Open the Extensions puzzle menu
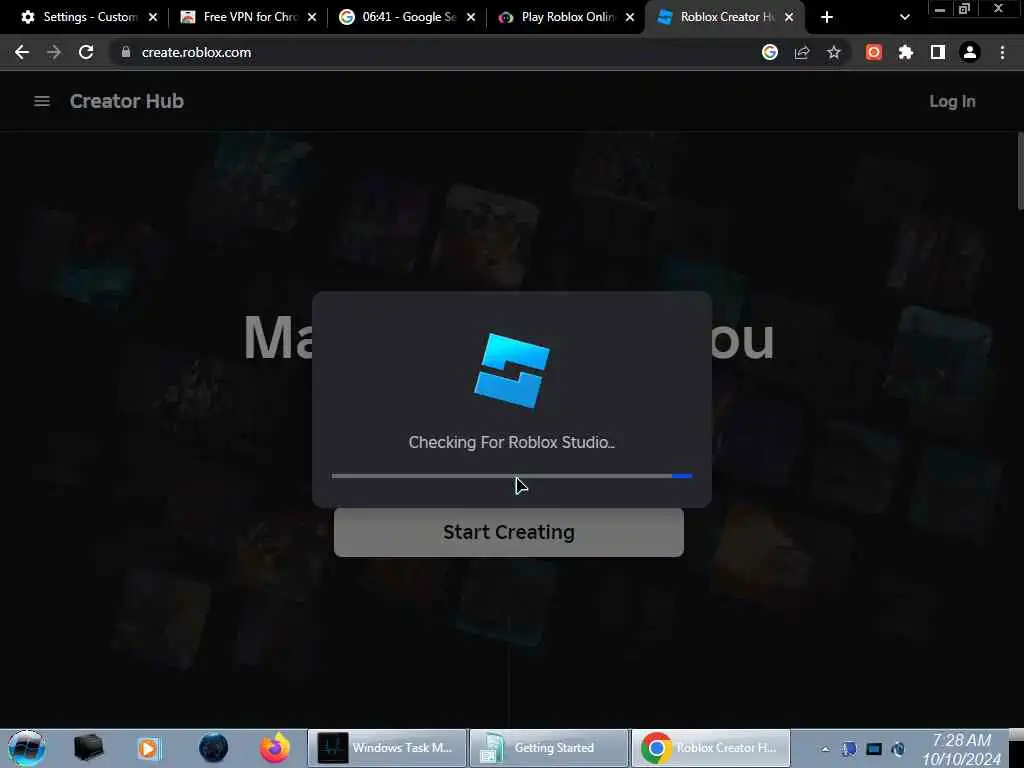 click(906, 52)
